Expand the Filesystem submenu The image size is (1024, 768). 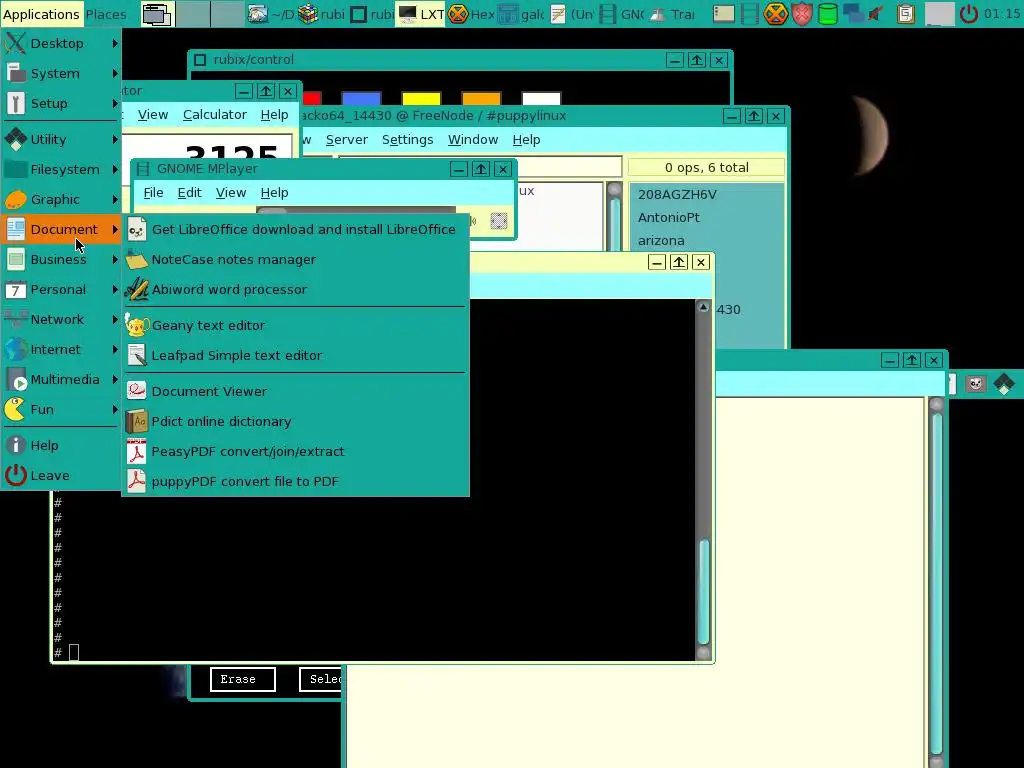(61, 169)
